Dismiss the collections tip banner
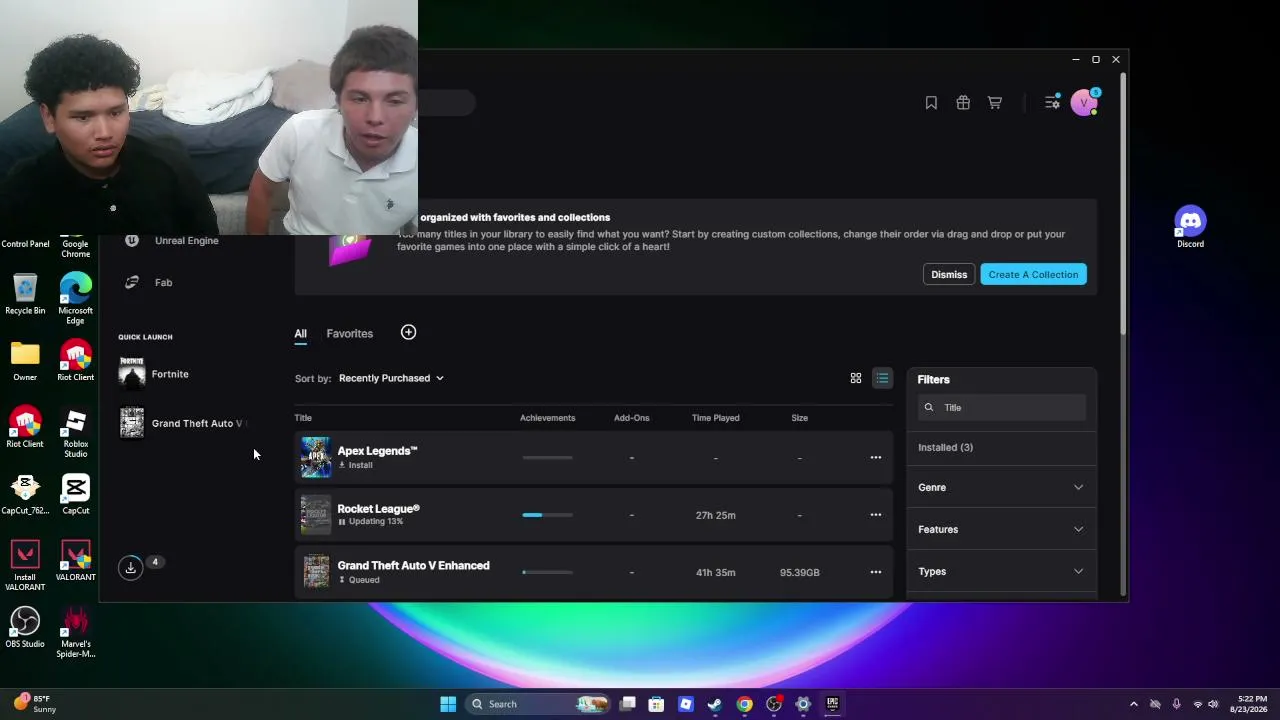Viewport: 1280px width, 720px height. point(949,275)
